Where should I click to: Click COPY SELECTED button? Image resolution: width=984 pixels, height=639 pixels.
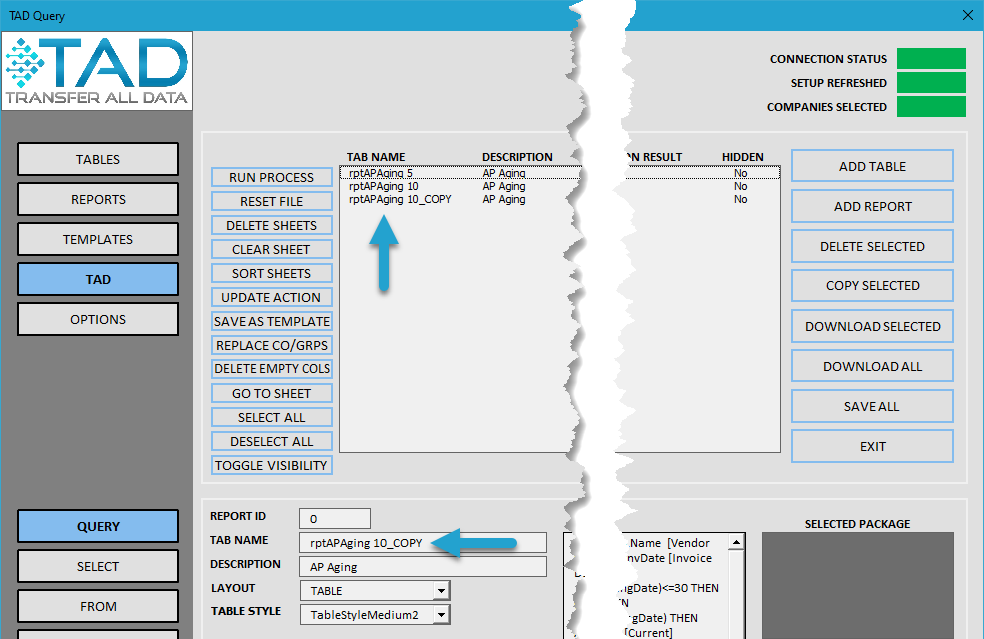tap(872, 286)
